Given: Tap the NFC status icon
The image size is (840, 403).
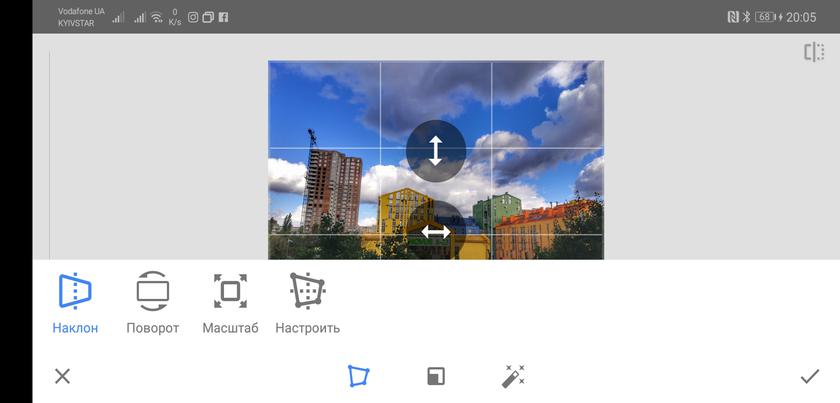Looking at the screenshot, I should coord(731,17).
